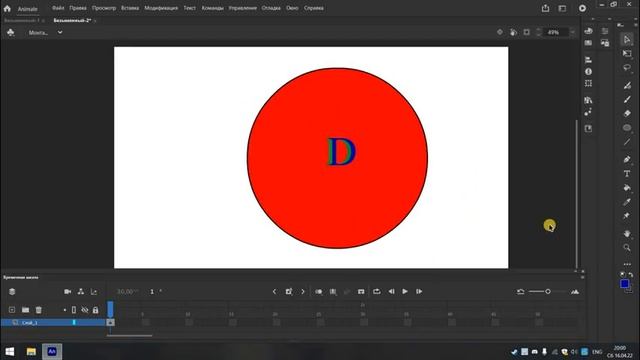Select the Lasso tool
Viewport: 640px width, 360px height.
pyautogui.click(x=627, y=68)
